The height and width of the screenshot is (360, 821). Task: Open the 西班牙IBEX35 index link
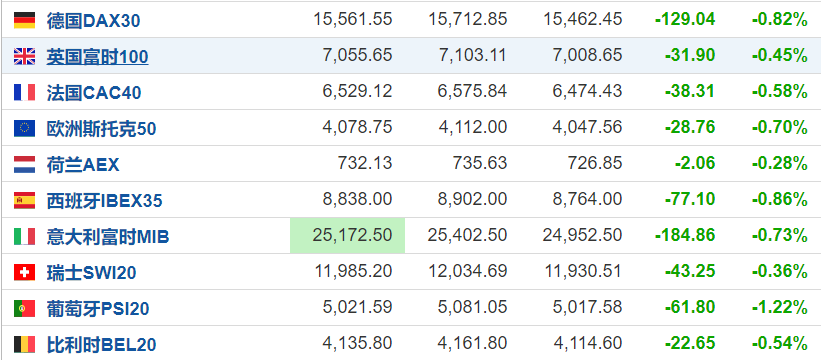(x=104, y=201)
